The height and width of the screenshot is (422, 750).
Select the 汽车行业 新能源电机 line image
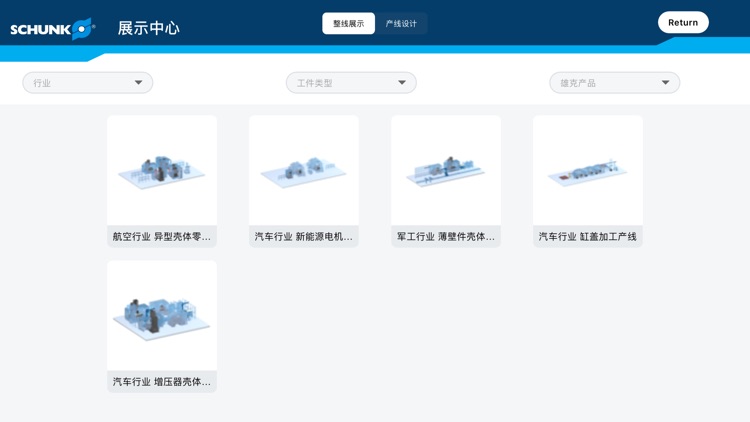coord(304,170)
